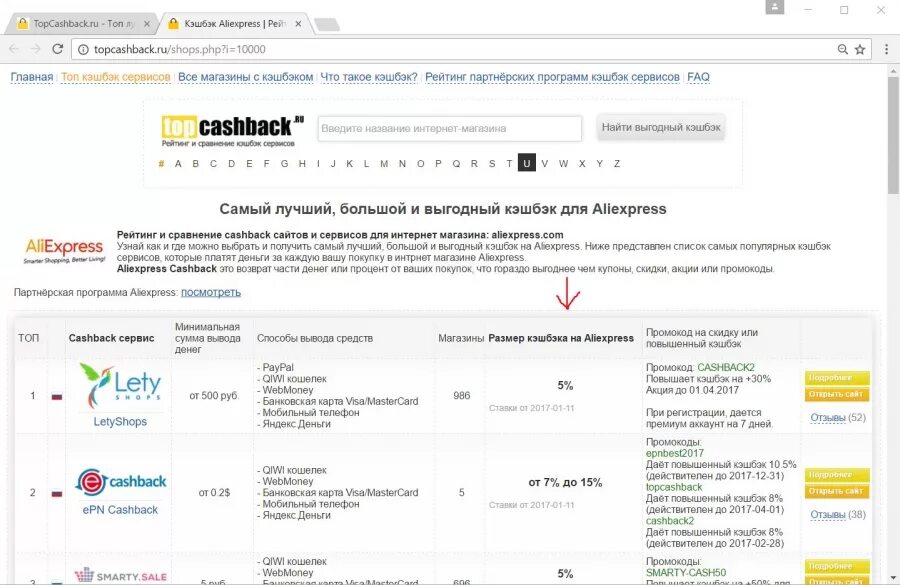Select letter W in alphabet index
Viewport: 900px width, 585px height.
563,164
